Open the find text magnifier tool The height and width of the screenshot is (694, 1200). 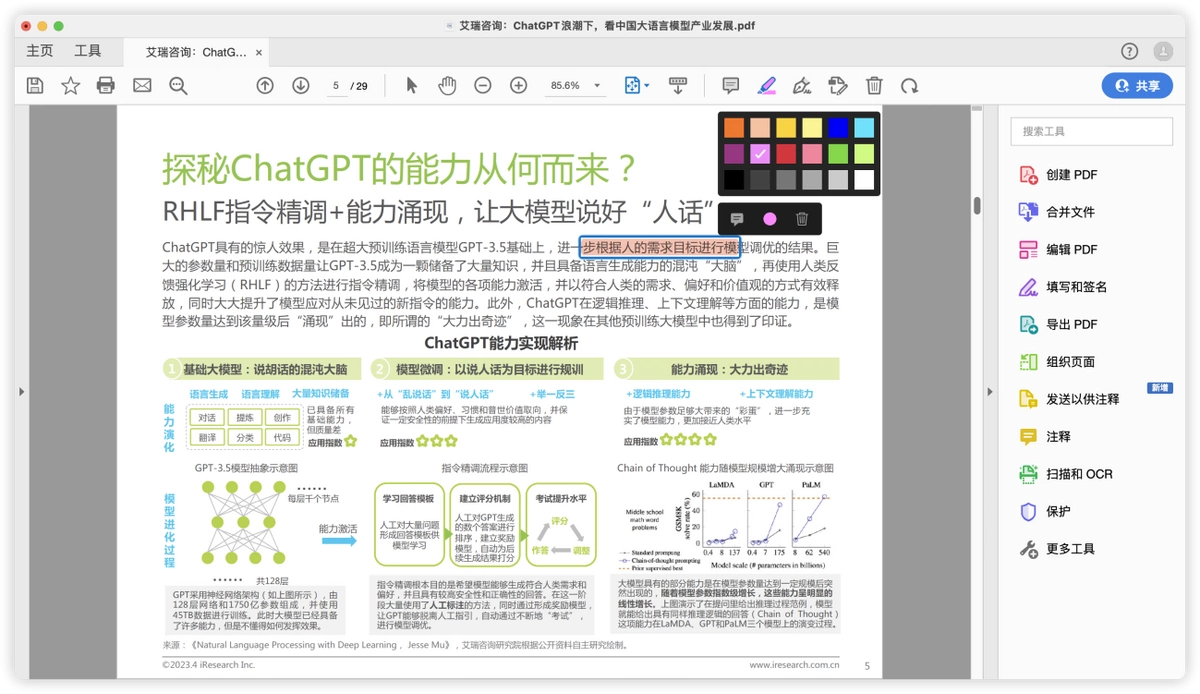(178, 86)
